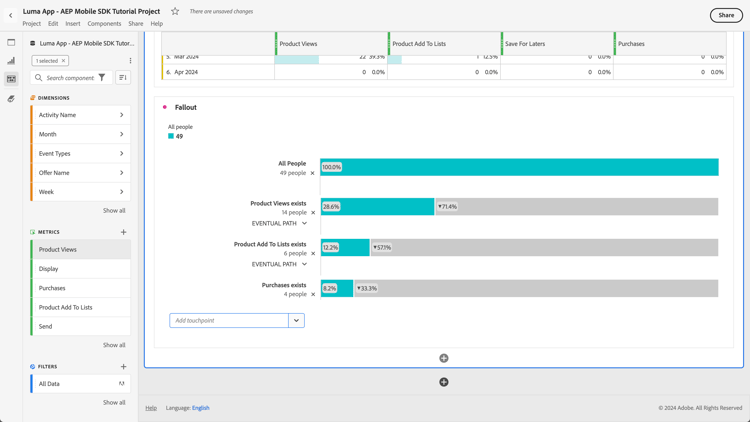Select the Product Add To Lists metric
The image size is (750, 422).
[80, 307]
